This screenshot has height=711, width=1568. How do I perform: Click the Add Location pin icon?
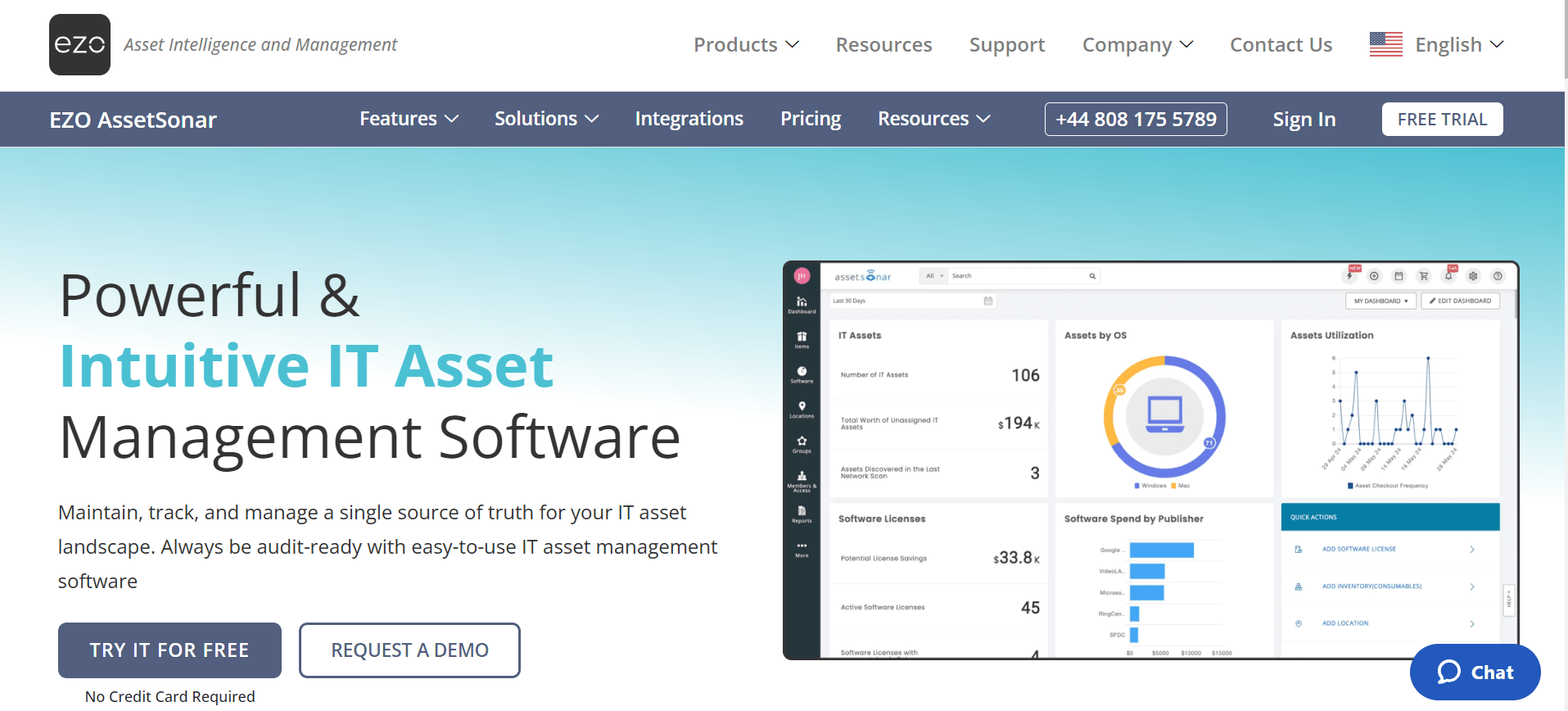pyautogui.click(x=1298, y=623)
